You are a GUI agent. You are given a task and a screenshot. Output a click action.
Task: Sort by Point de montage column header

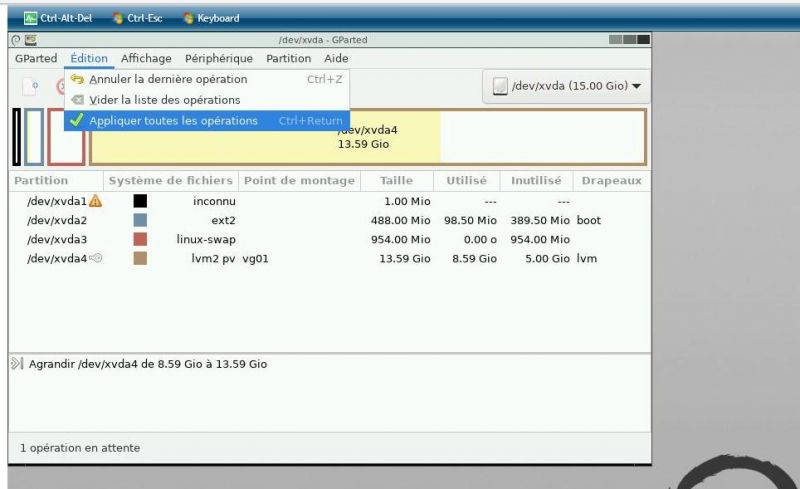tap(299, 181)
